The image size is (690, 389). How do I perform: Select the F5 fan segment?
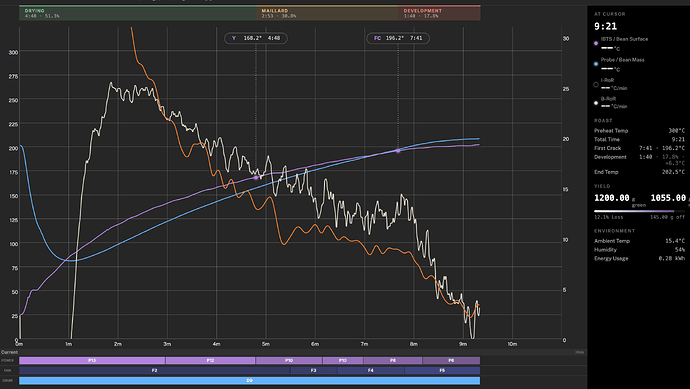point(442,371)
